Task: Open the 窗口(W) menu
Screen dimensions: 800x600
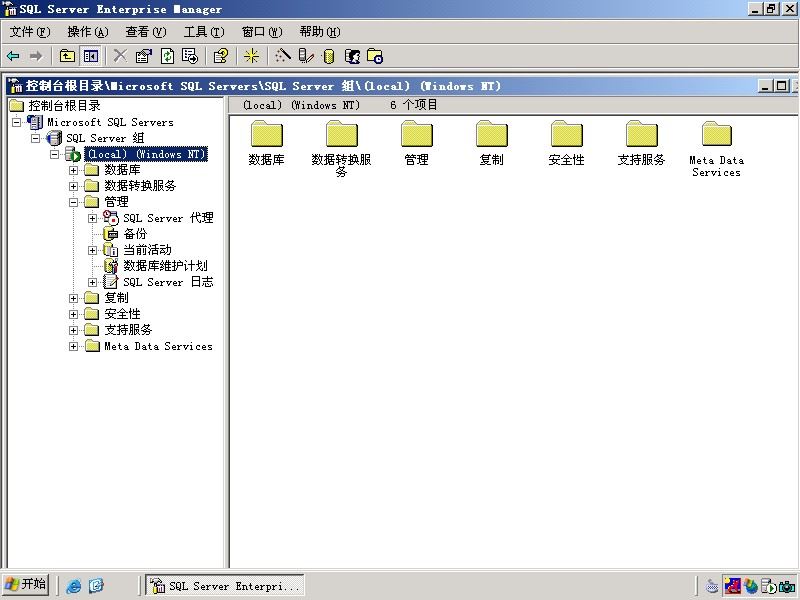Action: pyautogui.click(x=262, y=32)
